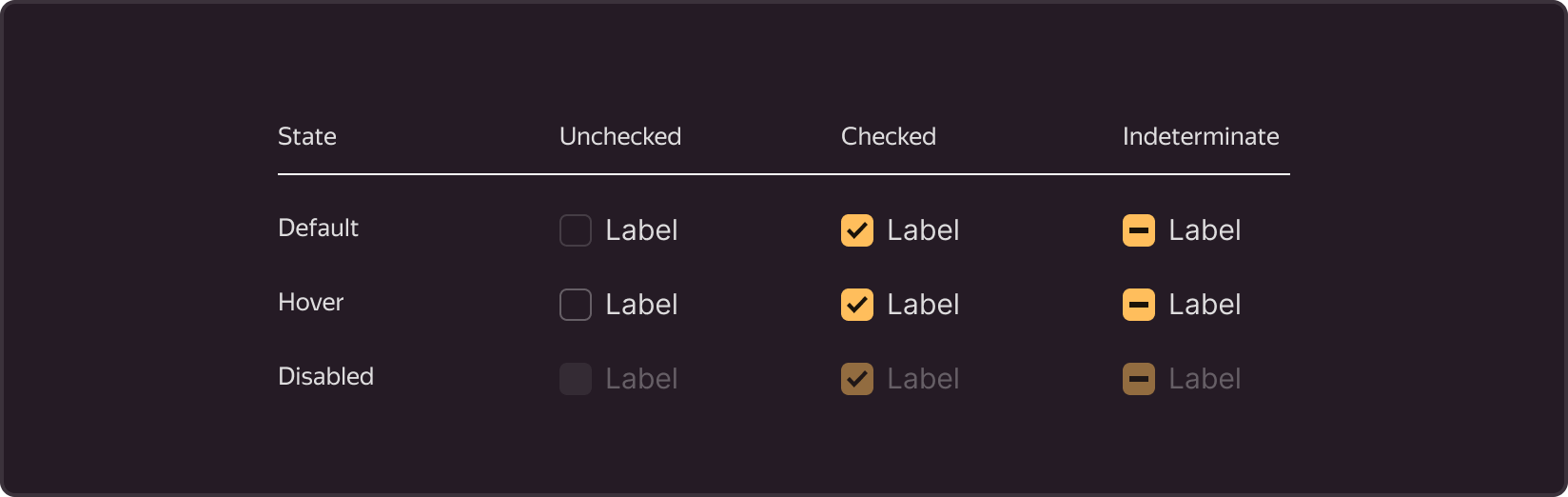Image resolution: width=1568 pixels, height=497 pixels.
Task: Uncheck the checked checkbox in Default row
Action: [857, 230]
